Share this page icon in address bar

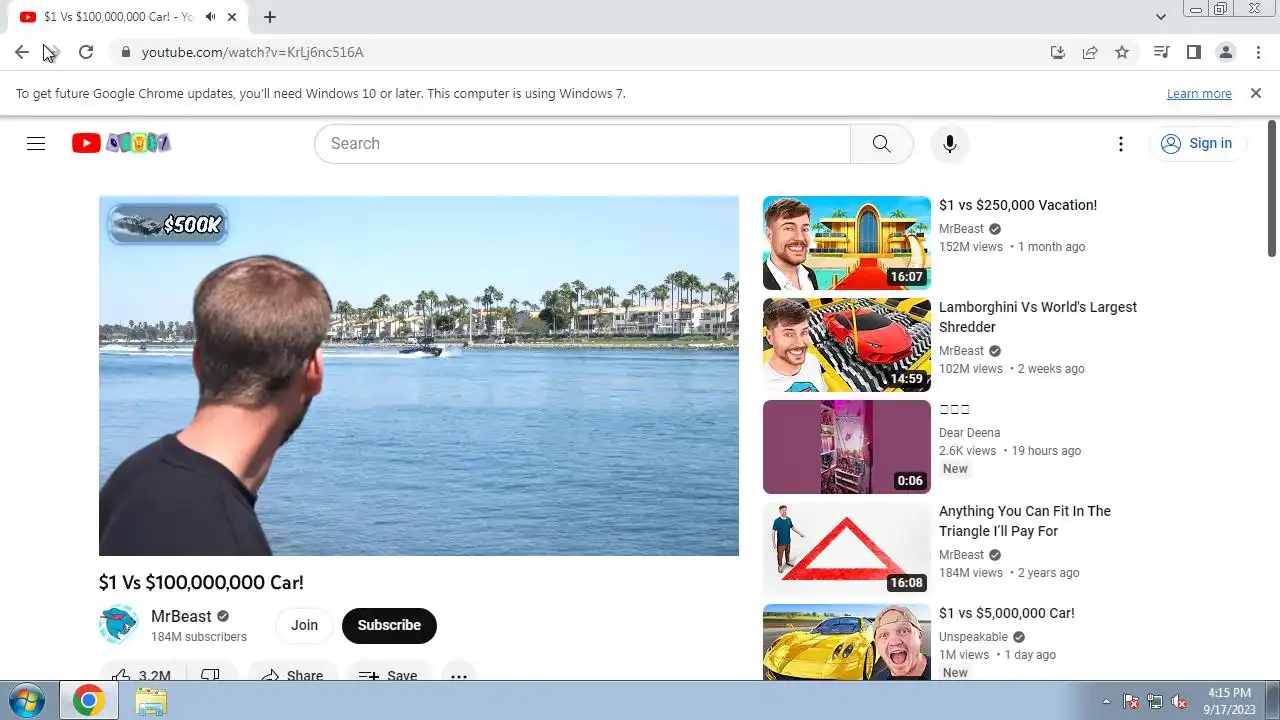click(1090, 52)
